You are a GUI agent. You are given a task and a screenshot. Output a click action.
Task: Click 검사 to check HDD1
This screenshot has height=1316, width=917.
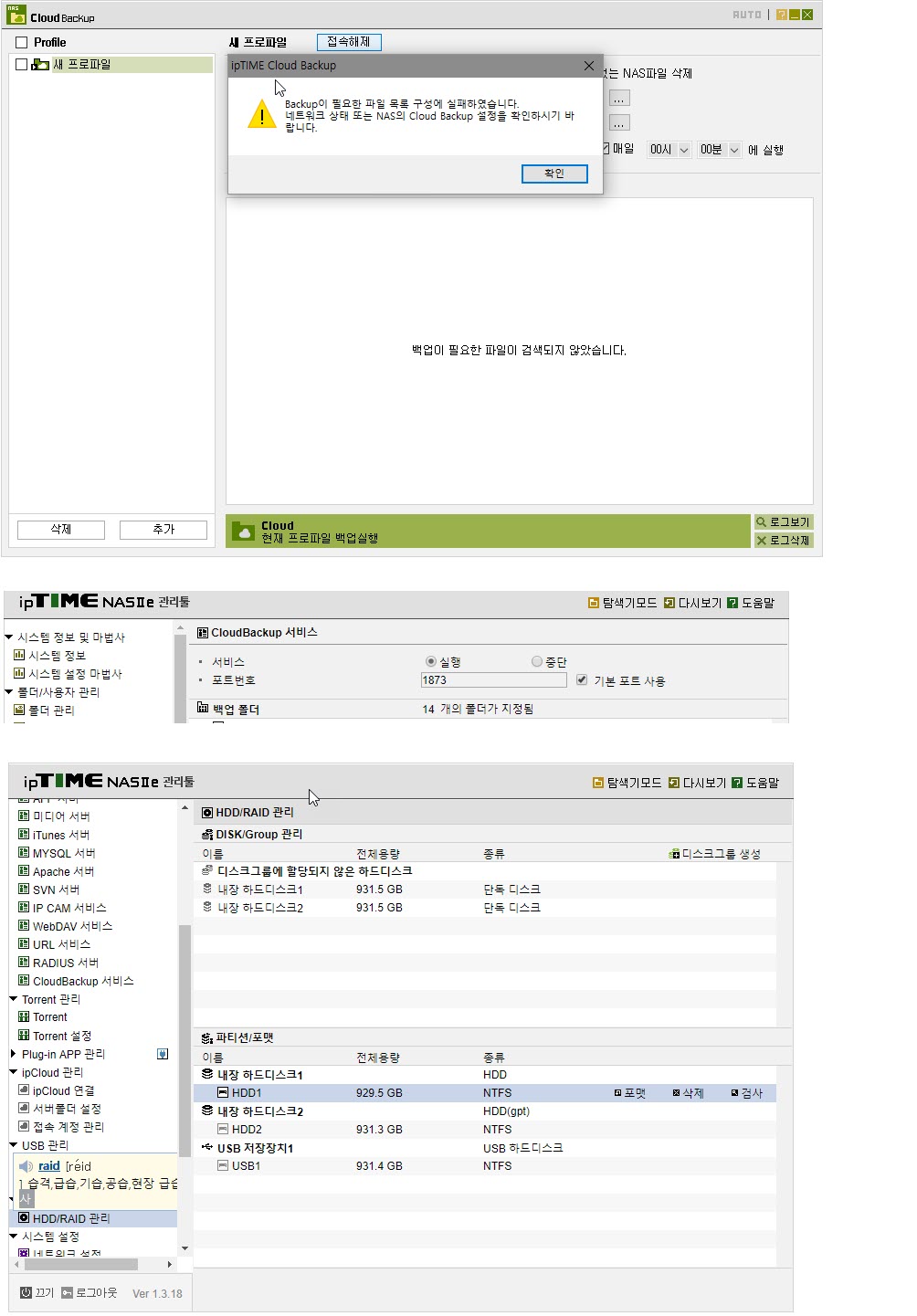tap(746, 1093)
